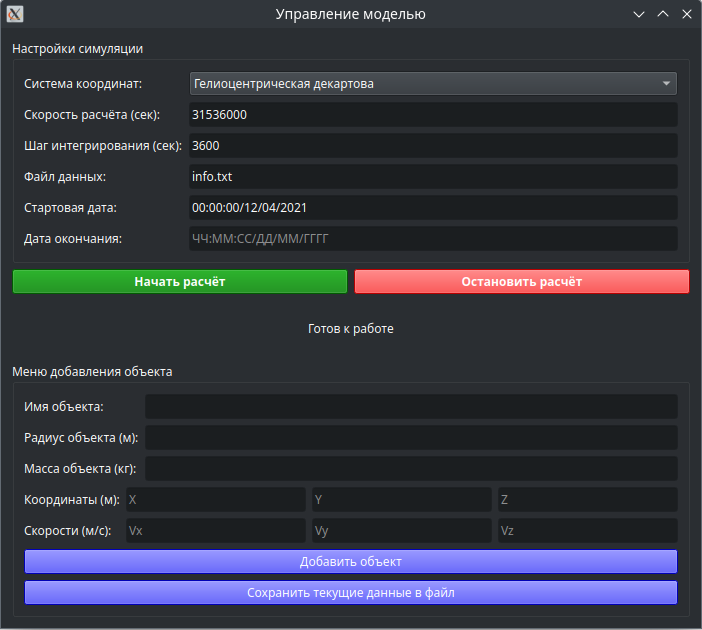Click the Дата окончания label
The width and height of the screenshot is (702, 630).
pyautogui.click(x=73, y=239)
